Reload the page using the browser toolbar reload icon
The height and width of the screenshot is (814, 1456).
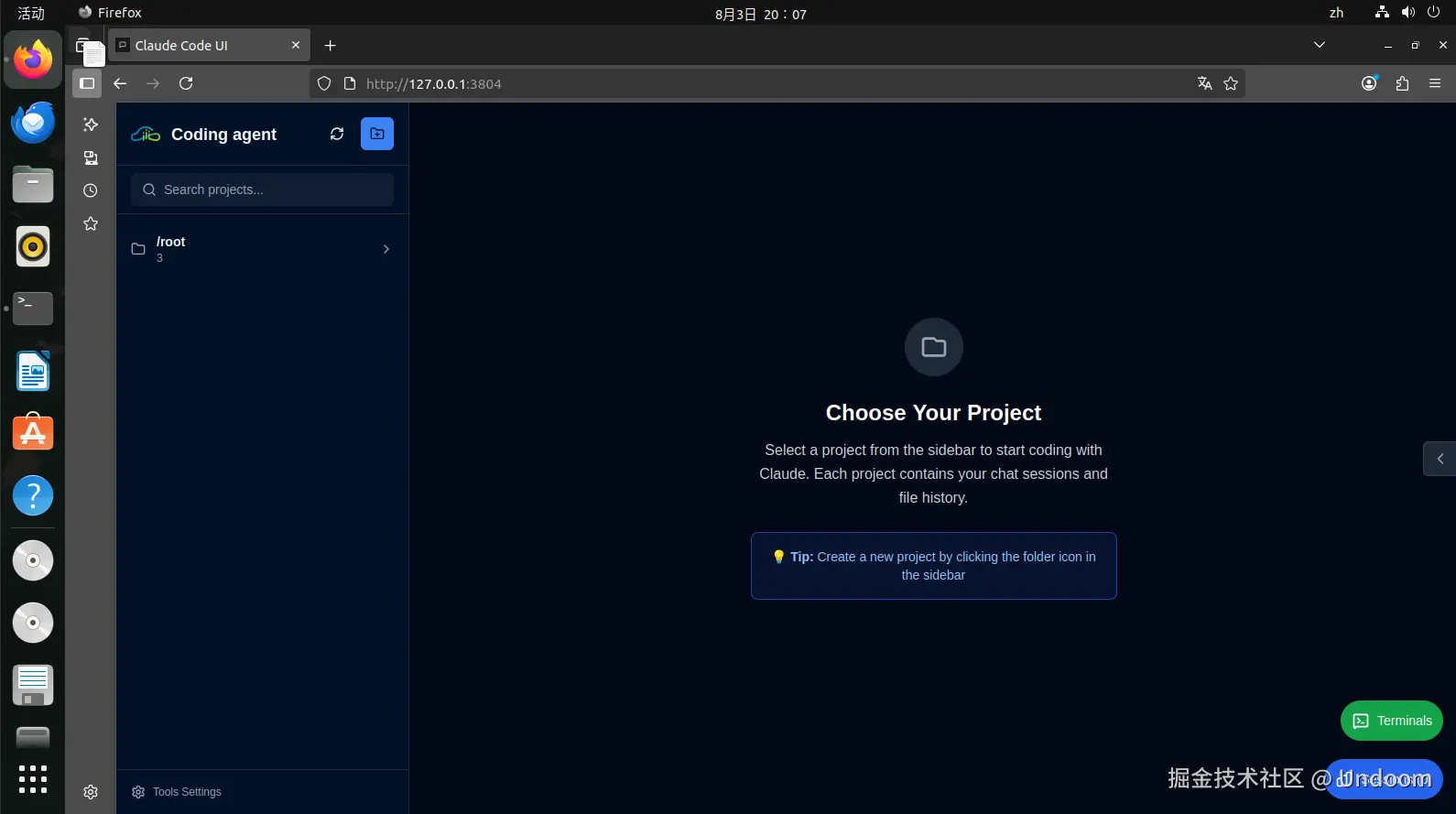point(186,83)
